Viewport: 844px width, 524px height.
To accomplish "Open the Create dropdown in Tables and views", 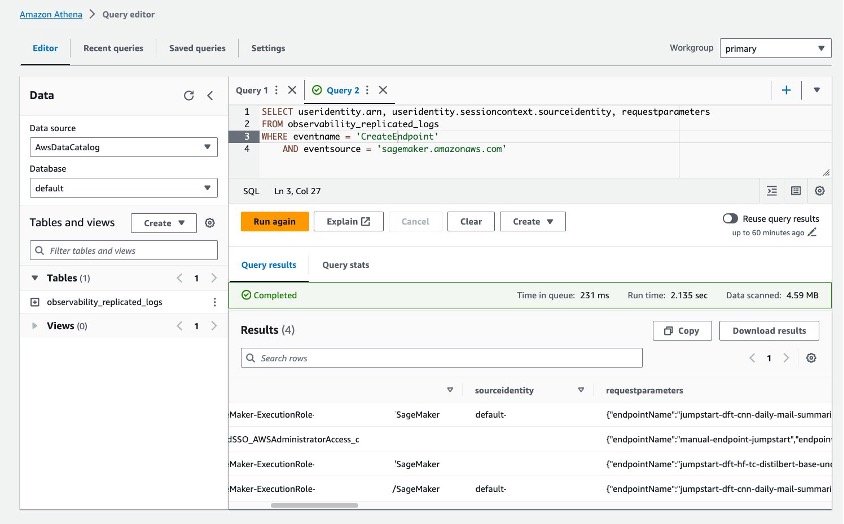I will (164, 222).
